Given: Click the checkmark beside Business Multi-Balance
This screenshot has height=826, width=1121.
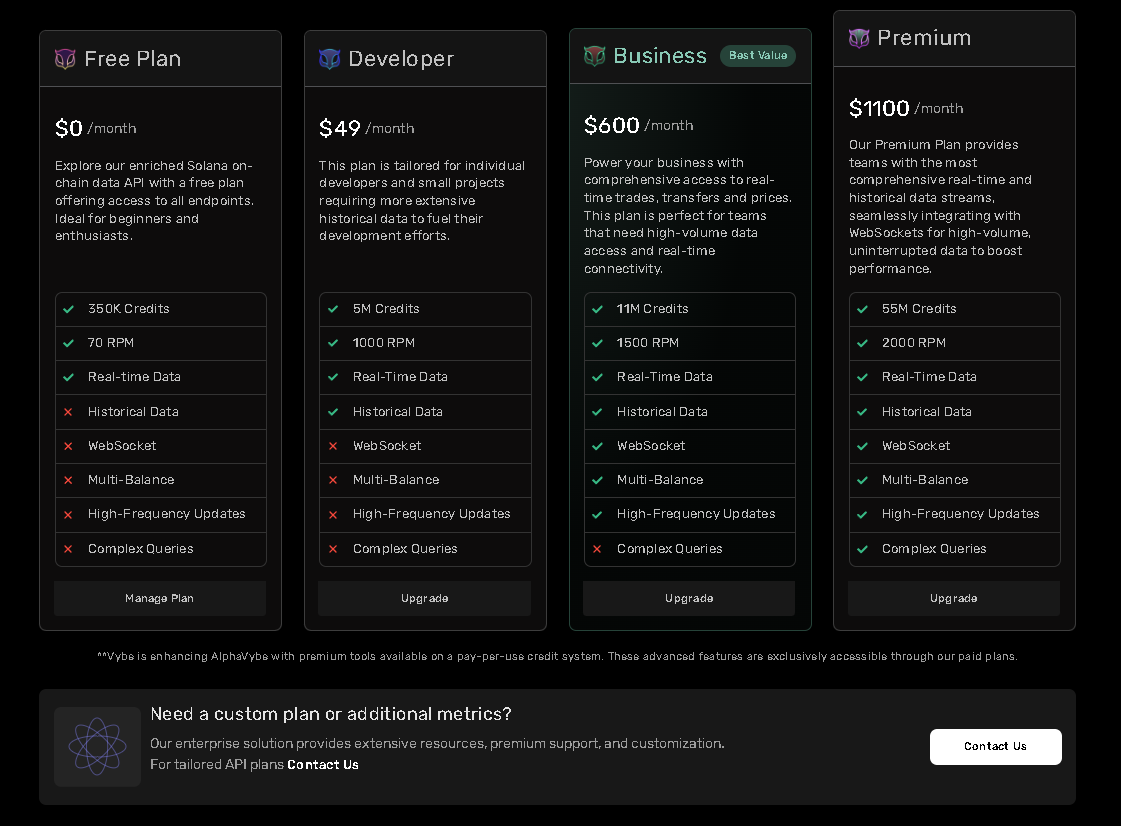Looking at the screenshot, I should [x=598, y=481].
